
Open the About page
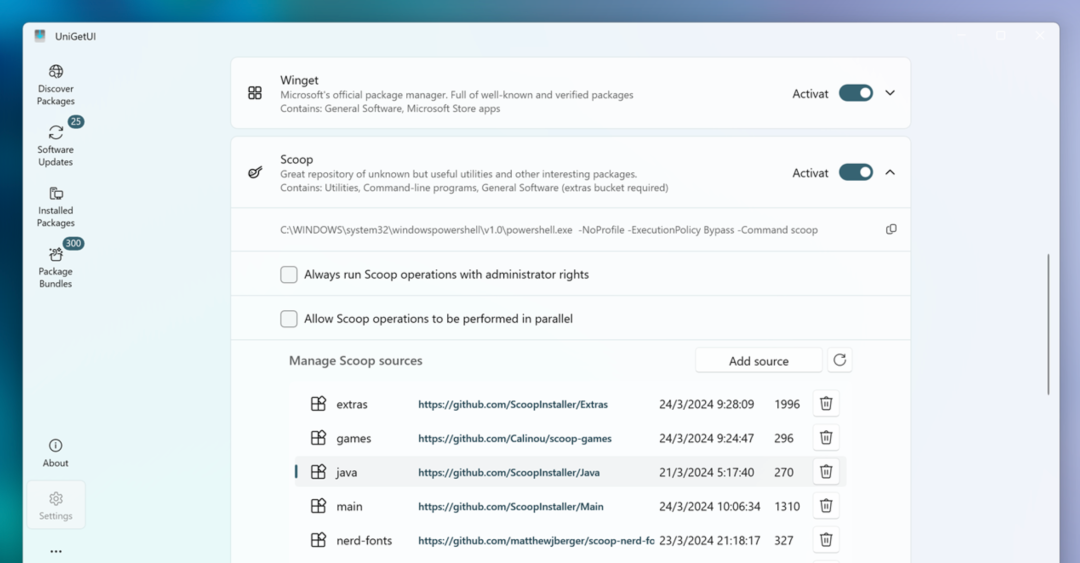point(56,452)
